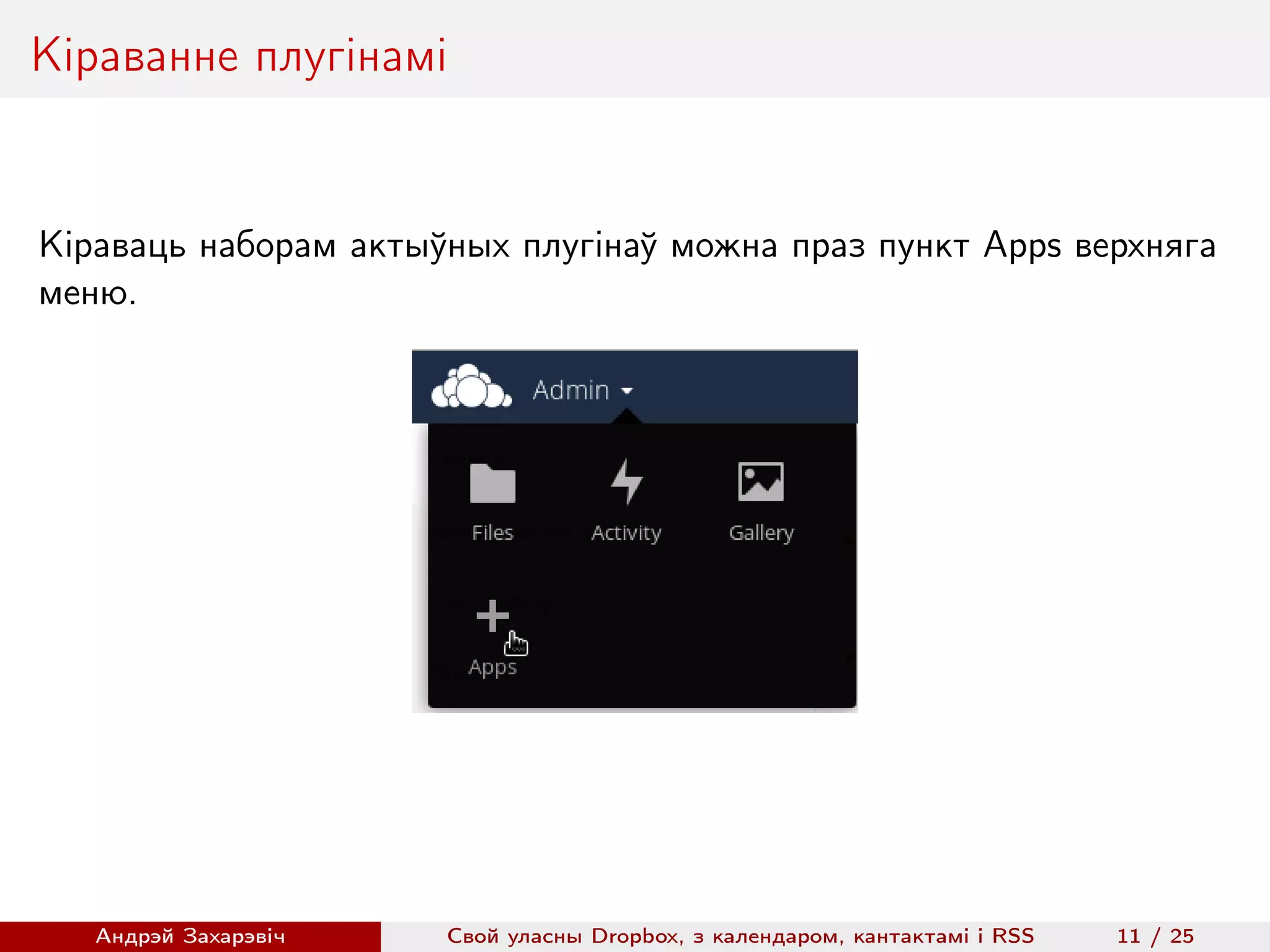Click the page number 11 / 25
The width and height of the screenshot is (1270, 952).
[1155, 936]
